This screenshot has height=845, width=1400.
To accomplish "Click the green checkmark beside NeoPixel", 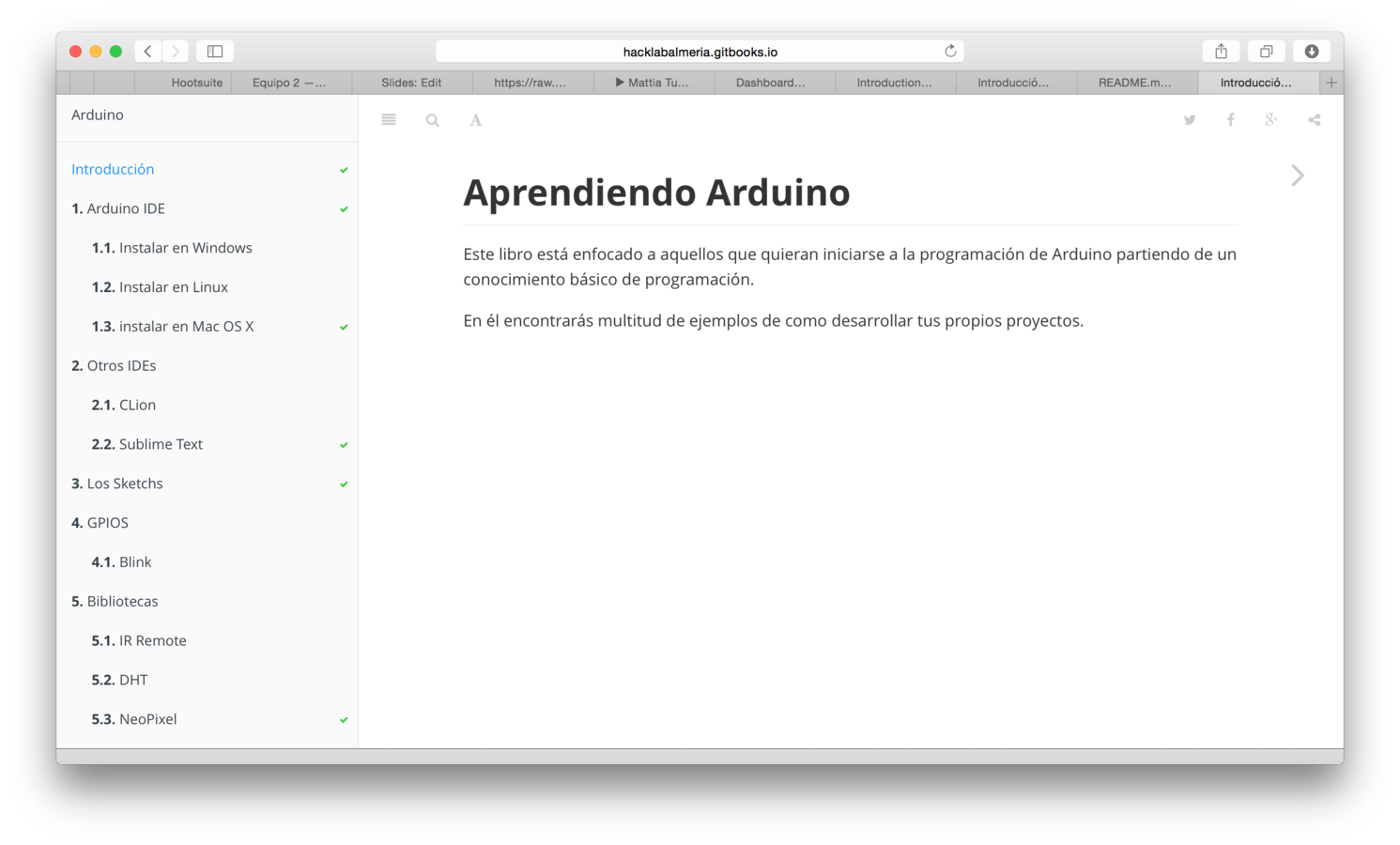I will [x=344, y=720].
